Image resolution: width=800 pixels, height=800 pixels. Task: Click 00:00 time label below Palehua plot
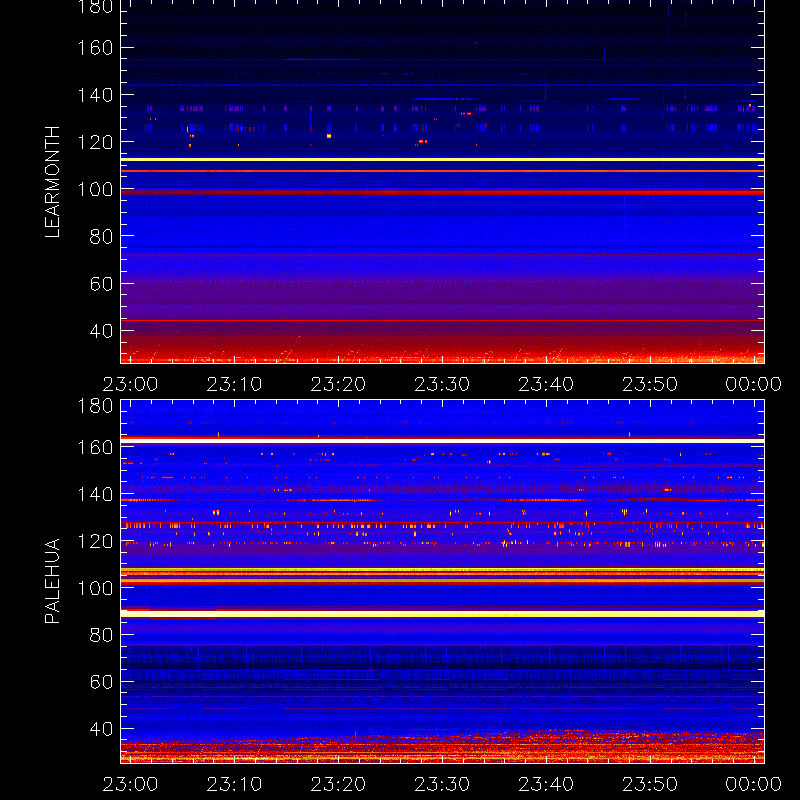tap(754, 784)
